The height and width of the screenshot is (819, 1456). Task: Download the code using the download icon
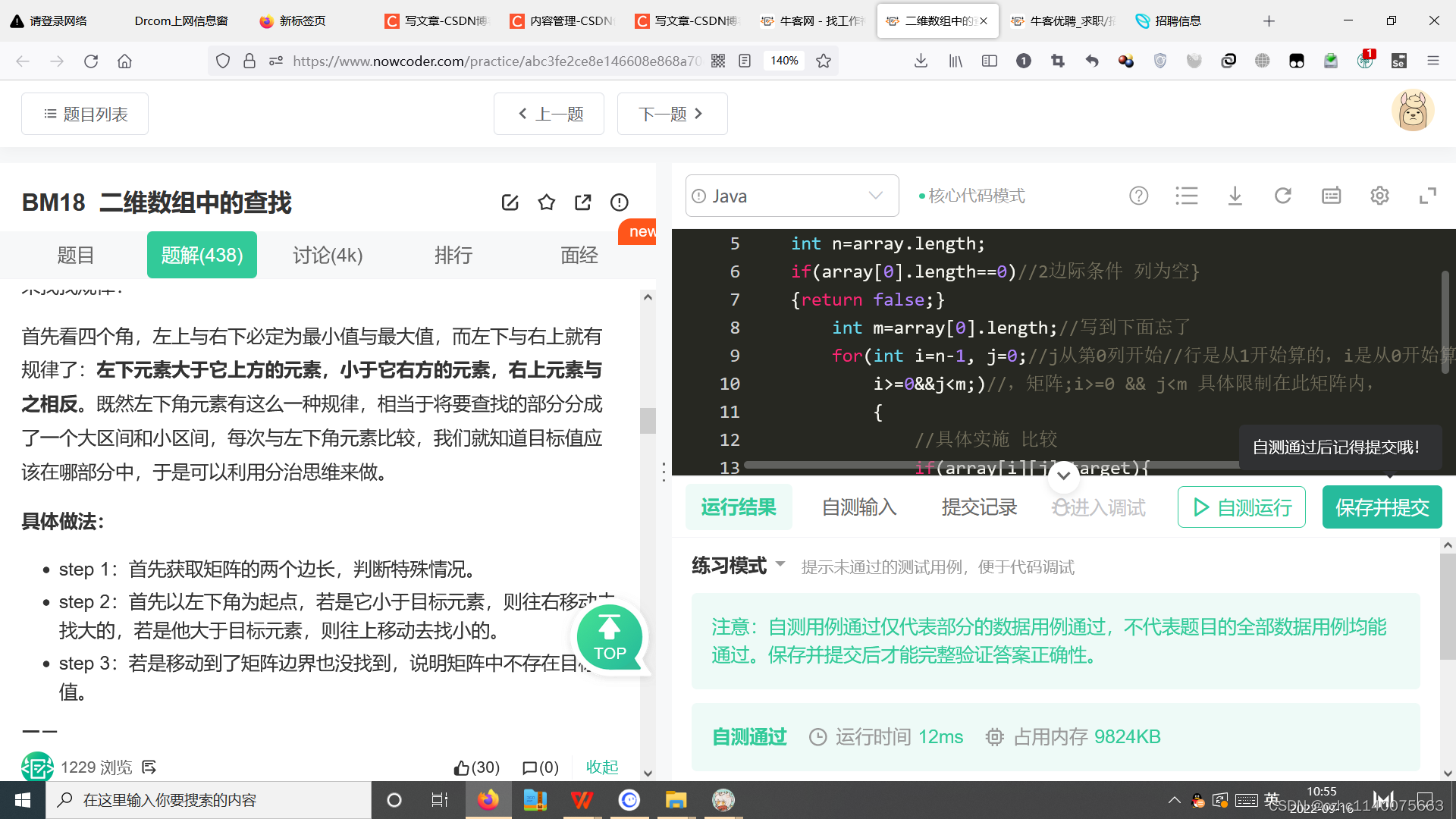pos(1235,195)
